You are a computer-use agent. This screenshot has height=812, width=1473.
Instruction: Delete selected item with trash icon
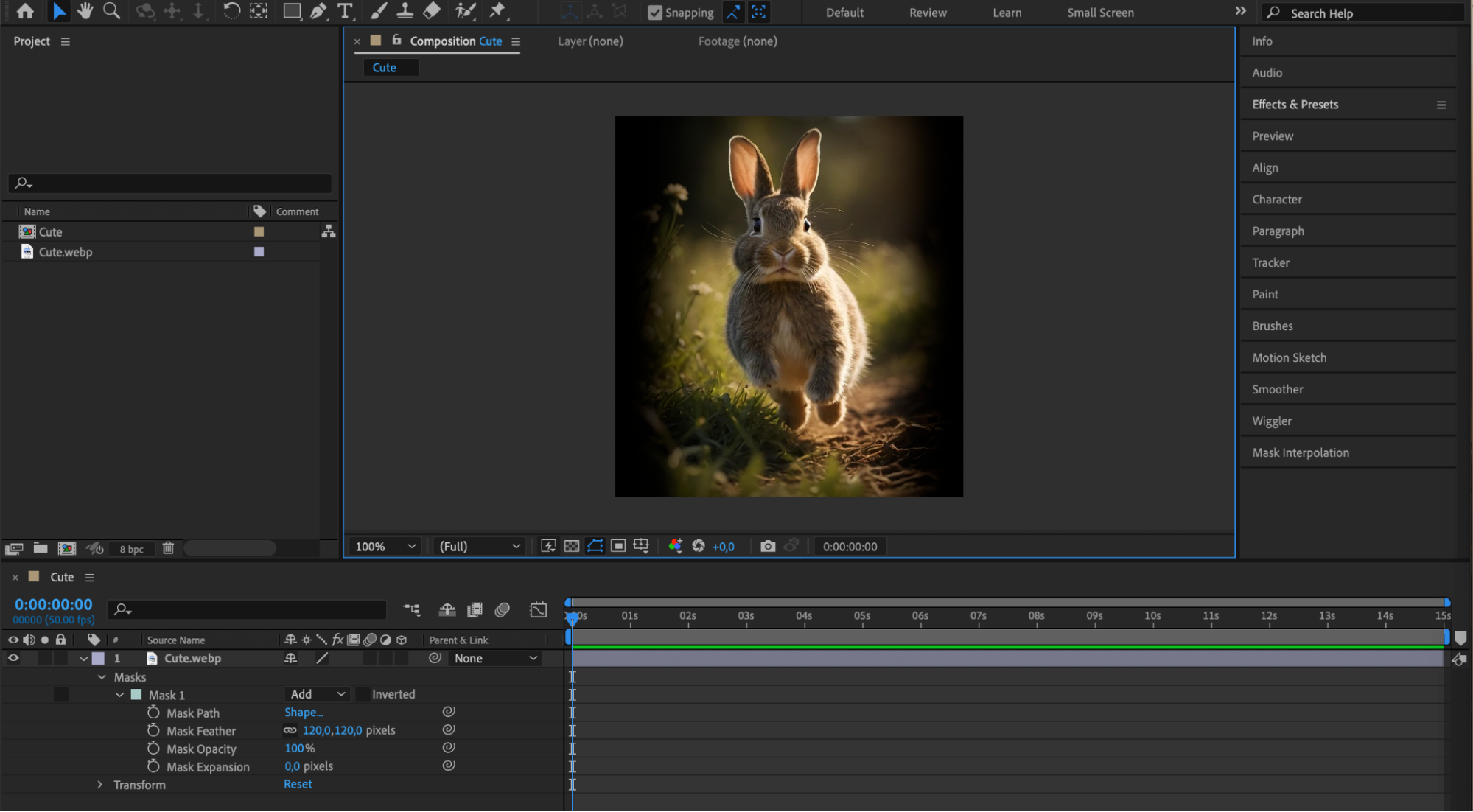tap(168, 548)
